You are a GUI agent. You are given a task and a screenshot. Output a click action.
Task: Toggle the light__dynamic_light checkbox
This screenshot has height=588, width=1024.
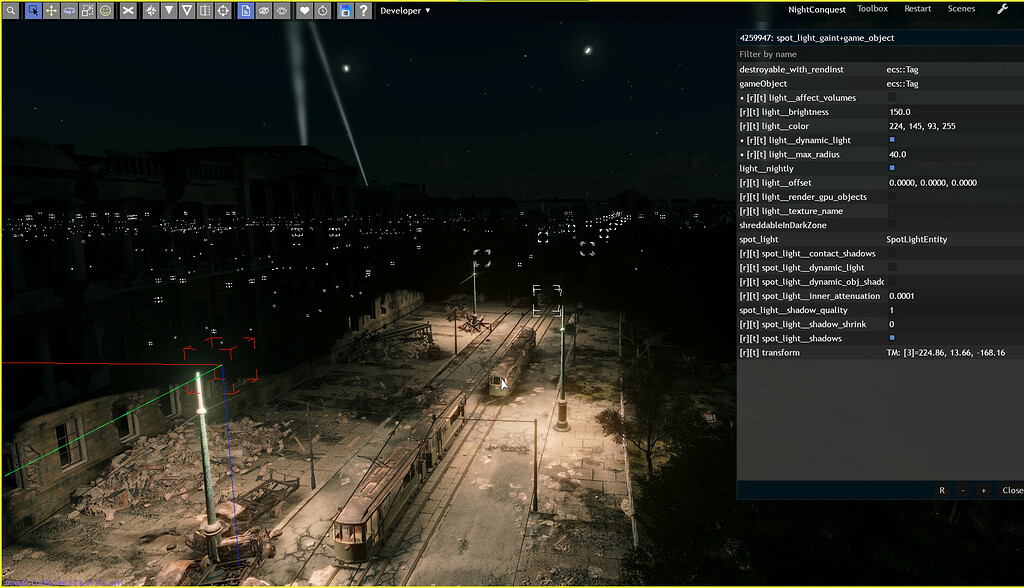coord(892,140)
